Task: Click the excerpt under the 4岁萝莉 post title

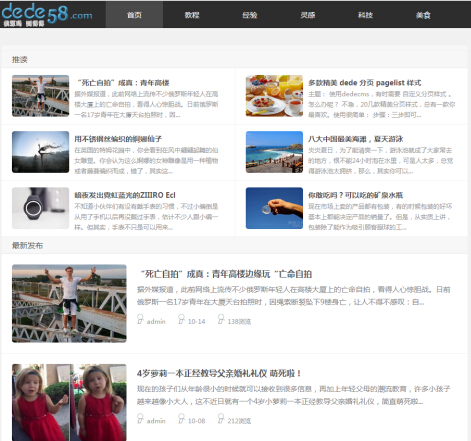Action: pyautogui.click(x=294, y=395)
